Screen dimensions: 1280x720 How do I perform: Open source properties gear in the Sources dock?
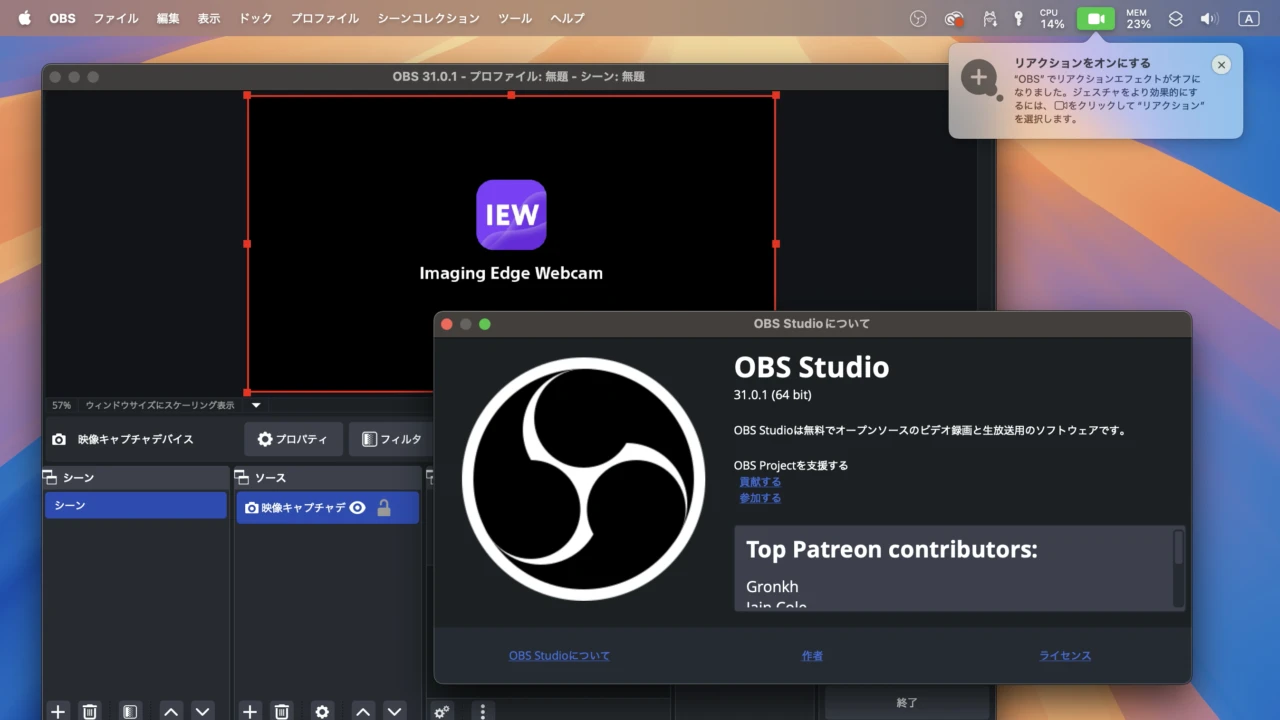pos(322,711)
